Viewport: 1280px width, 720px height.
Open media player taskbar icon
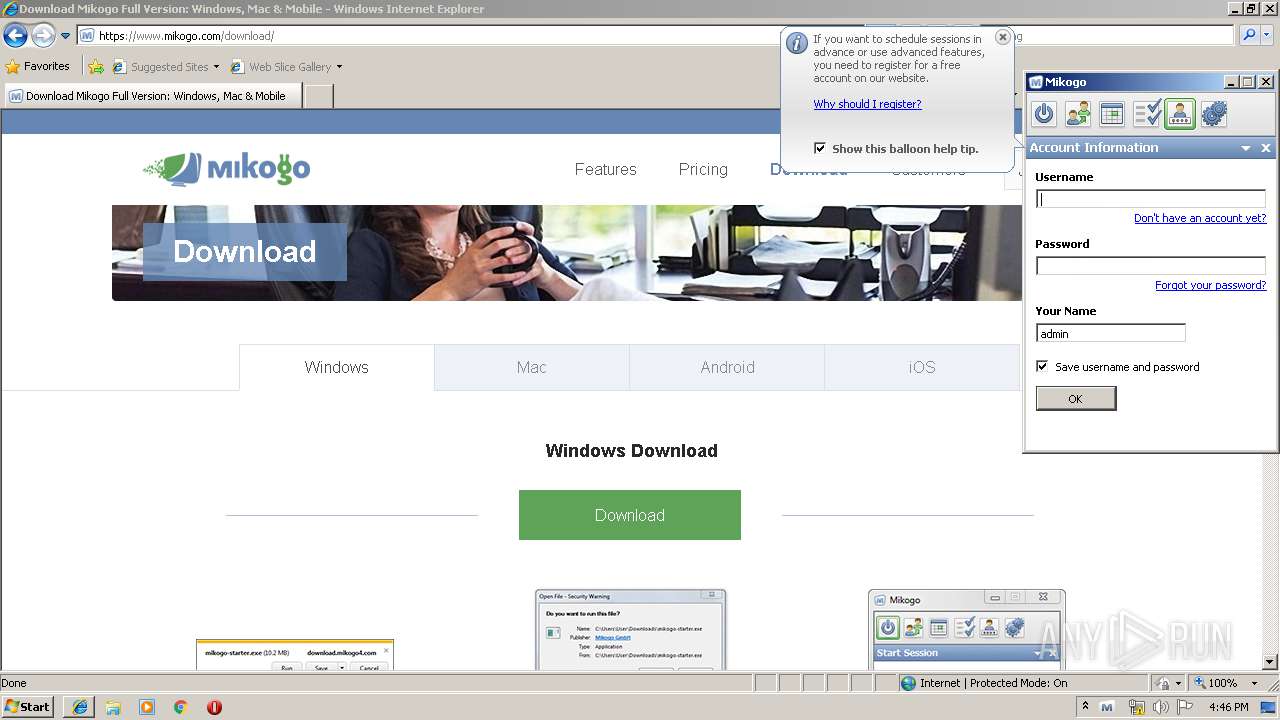tap(147, 707)
